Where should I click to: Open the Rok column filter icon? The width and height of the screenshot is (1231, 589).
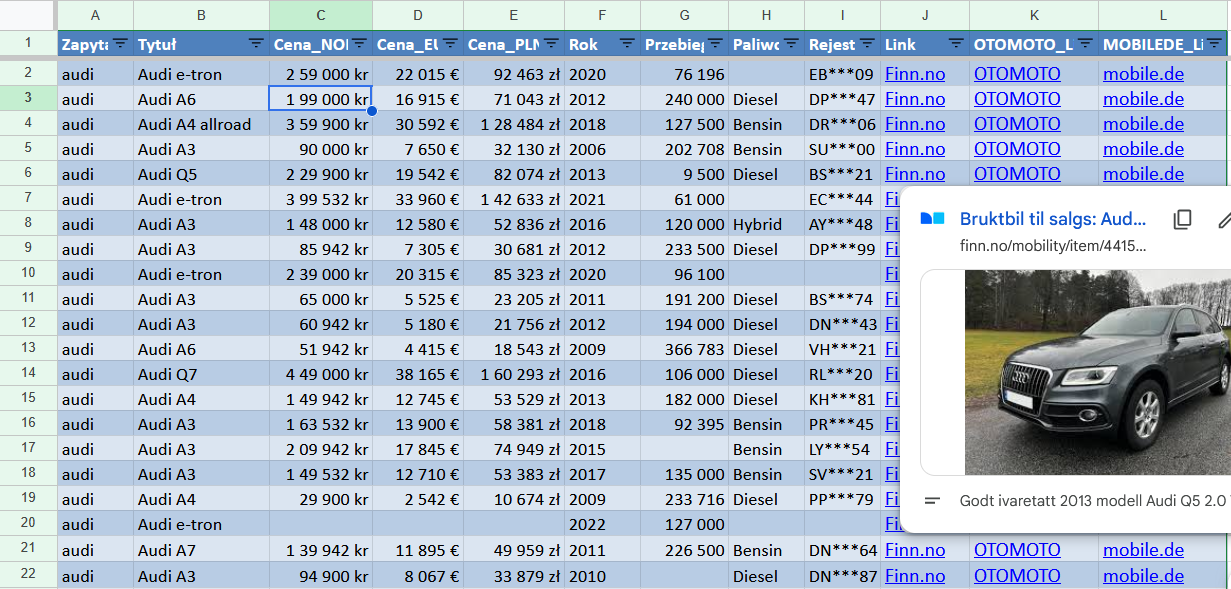tap(627, 44)
